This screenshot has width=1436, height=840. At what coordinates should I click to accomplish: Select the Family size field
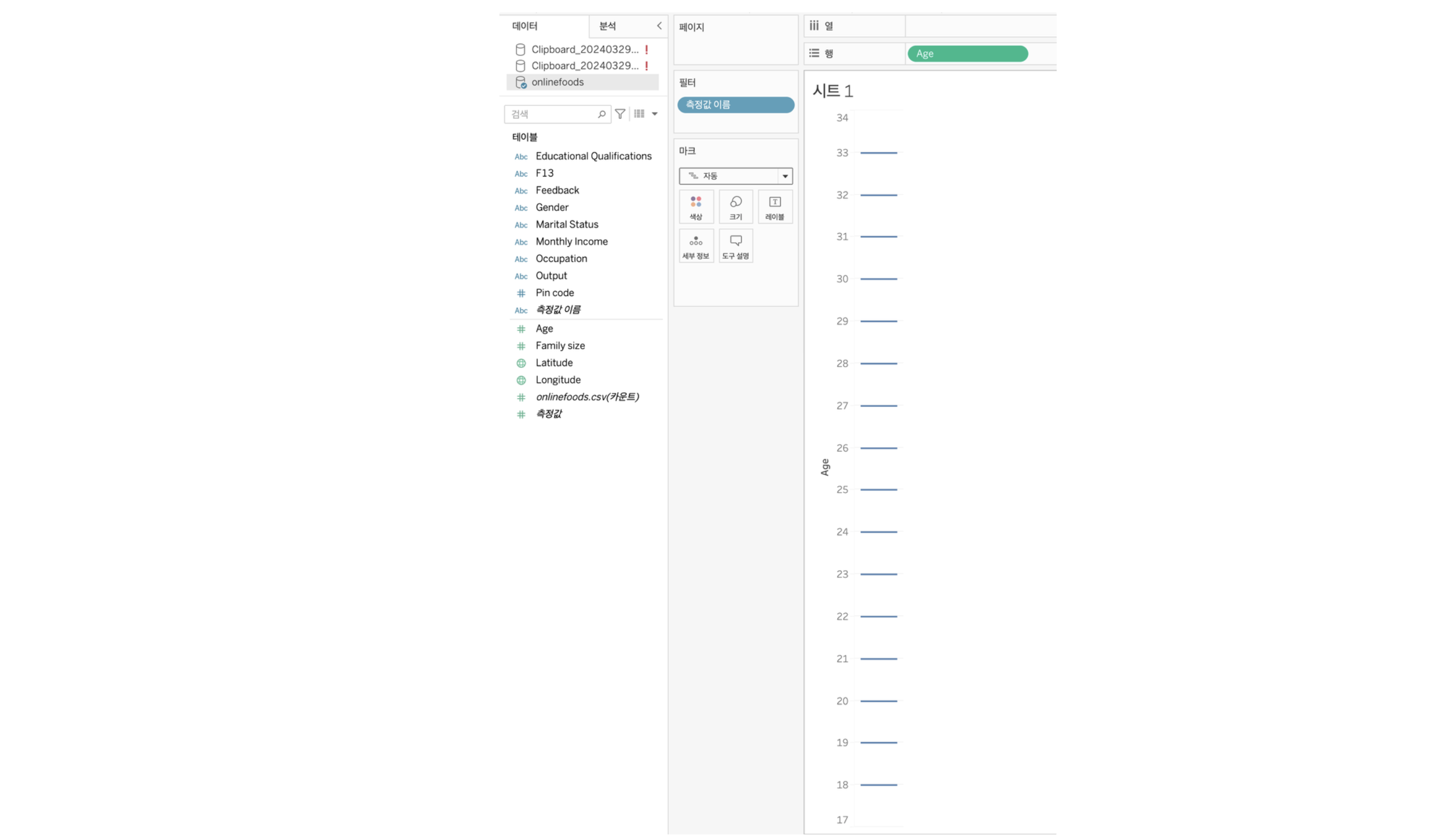[x=560, y=345]
